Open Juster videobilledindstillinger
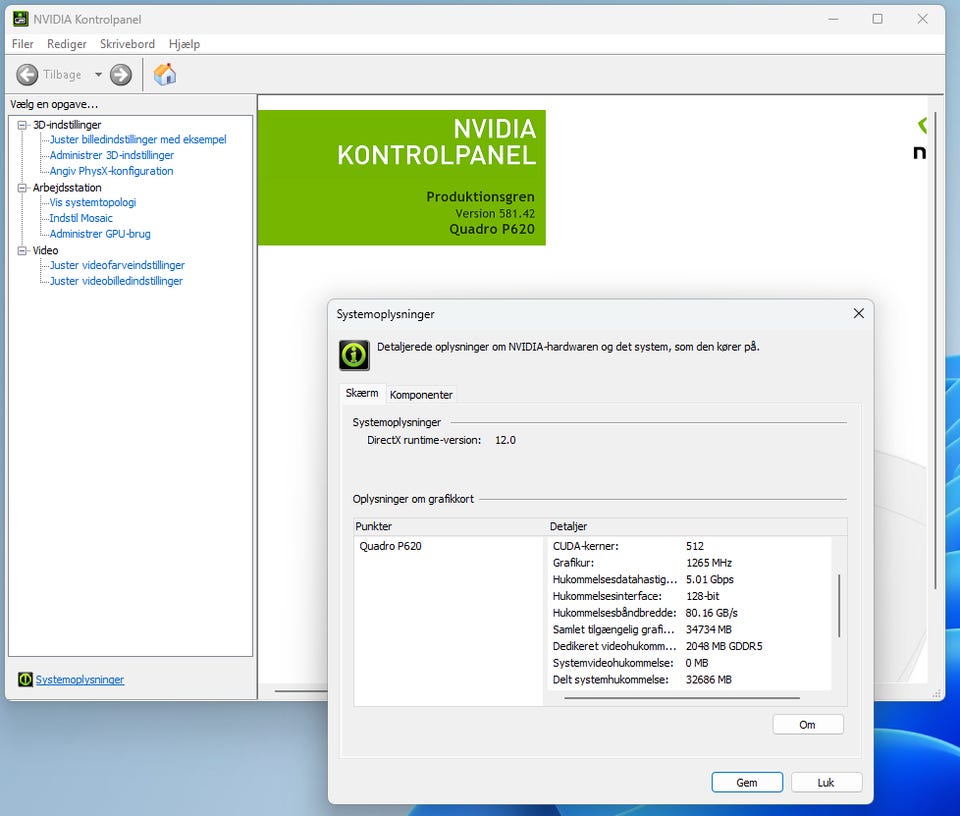This screenshot has height=816, width=960. point(116,281)
